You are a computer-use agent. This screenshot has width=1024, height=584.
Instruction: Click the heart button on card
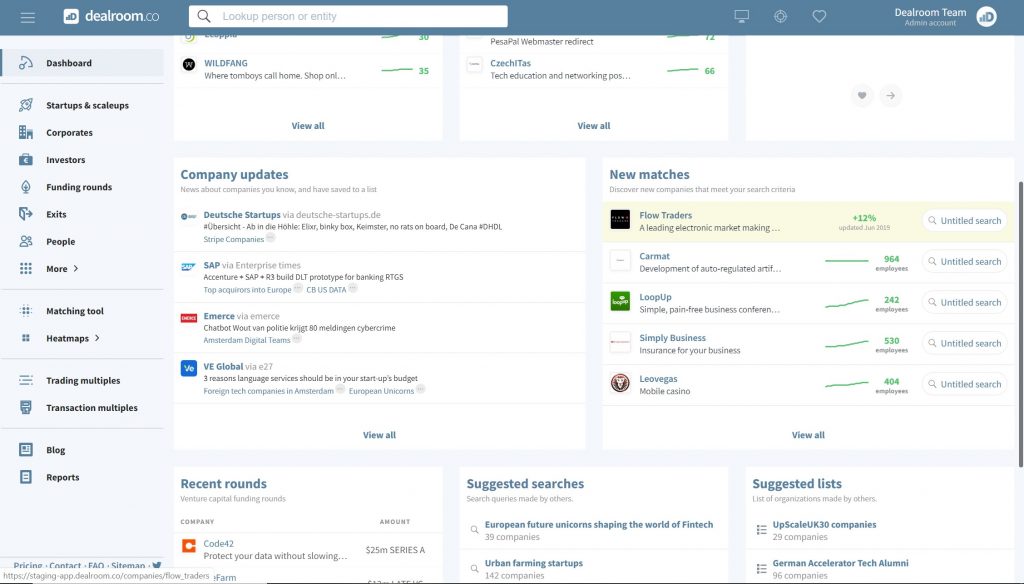point(862,96)
